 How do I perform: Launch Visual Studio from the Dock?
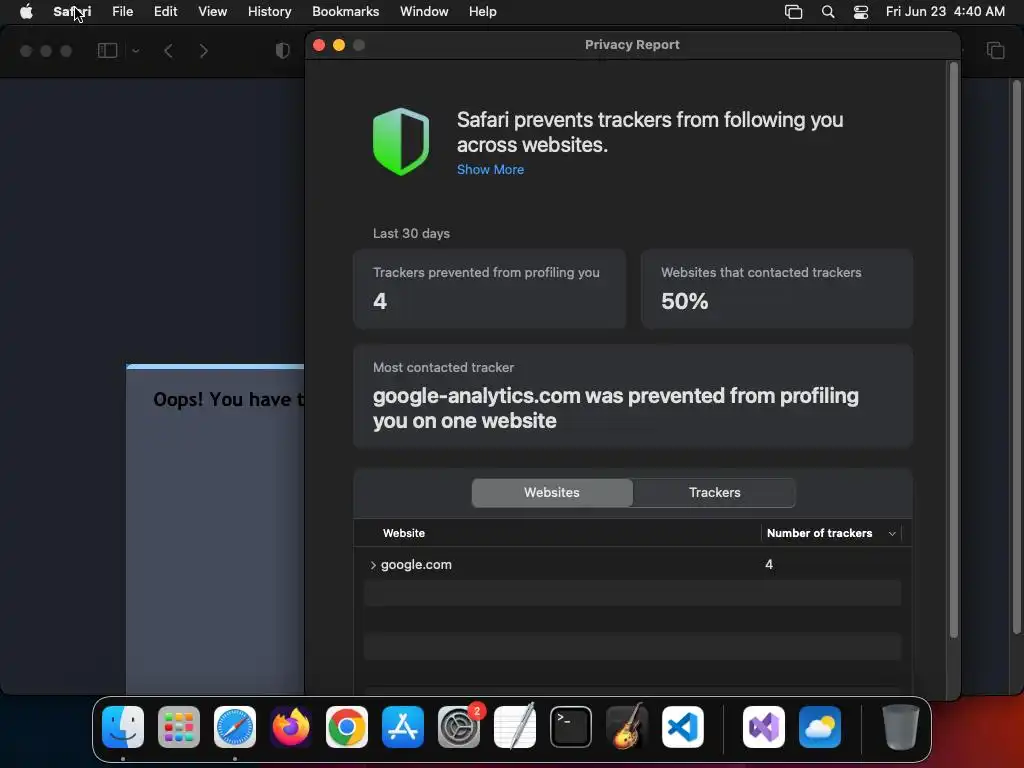pos(764,727)
